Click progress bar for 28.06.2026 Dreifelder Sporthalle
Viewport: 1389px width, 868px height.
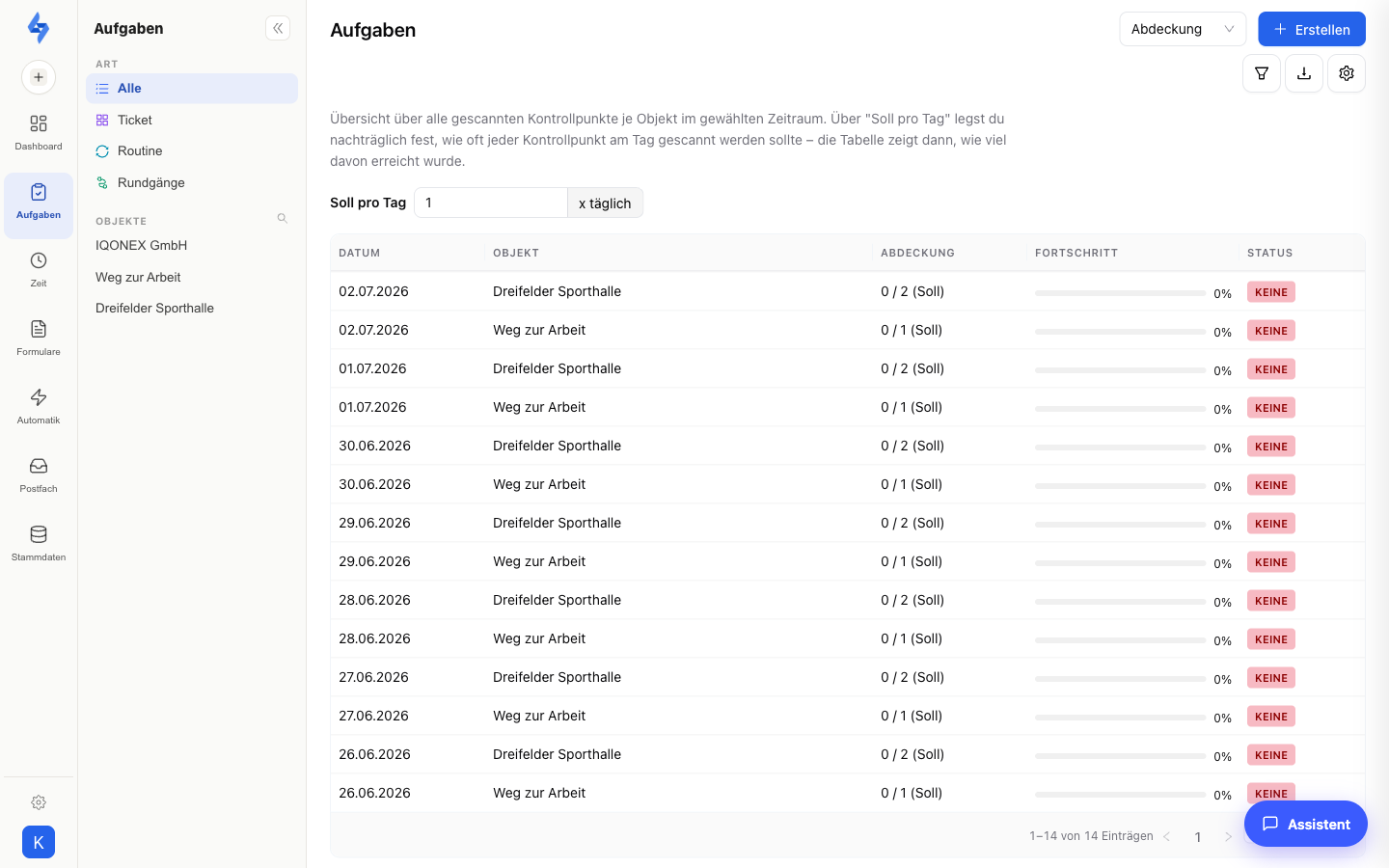coord(1121,602)
